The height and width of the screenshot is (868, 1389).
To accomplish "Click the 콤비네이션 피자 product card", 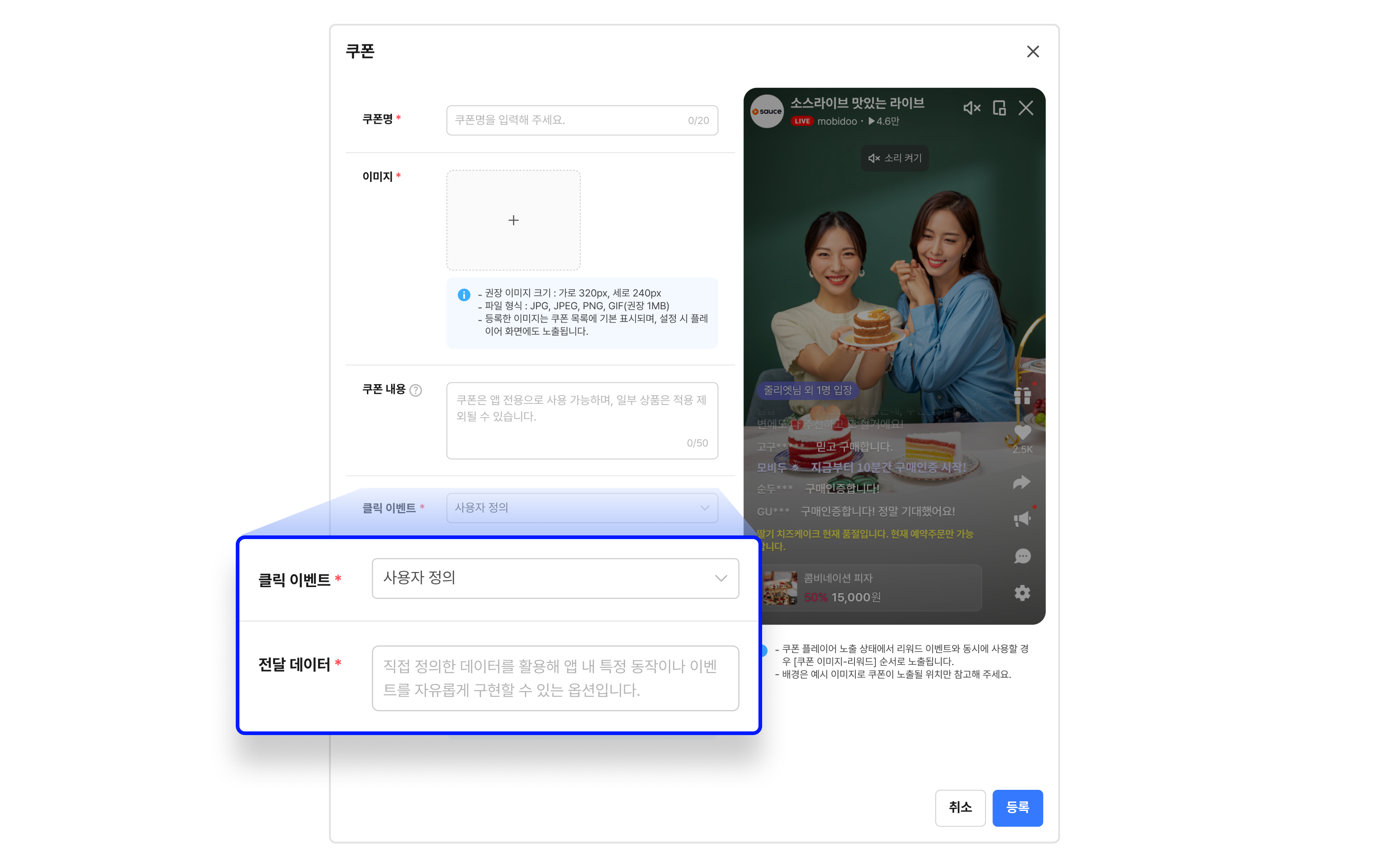I will (871, 588).
